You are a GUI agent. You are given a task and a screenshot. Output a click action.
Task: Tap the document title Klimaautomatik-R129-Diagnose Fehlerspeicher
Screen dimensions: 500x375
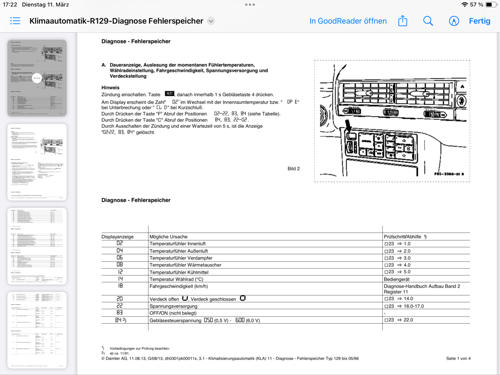coord(116,21)
